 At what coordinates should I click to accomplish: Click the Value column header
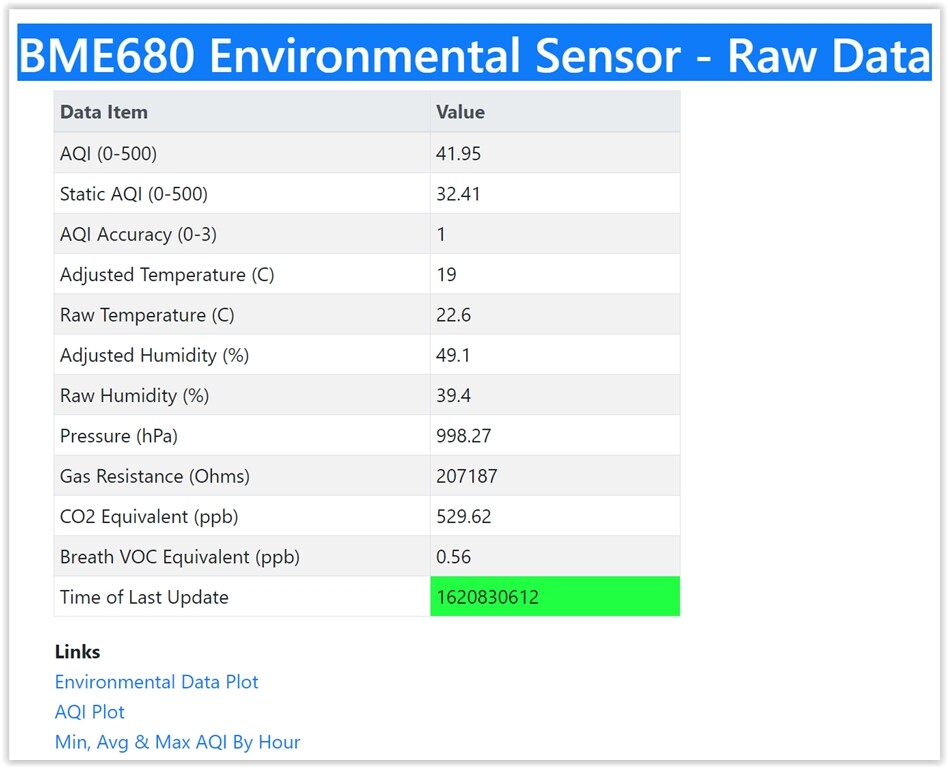460,112
